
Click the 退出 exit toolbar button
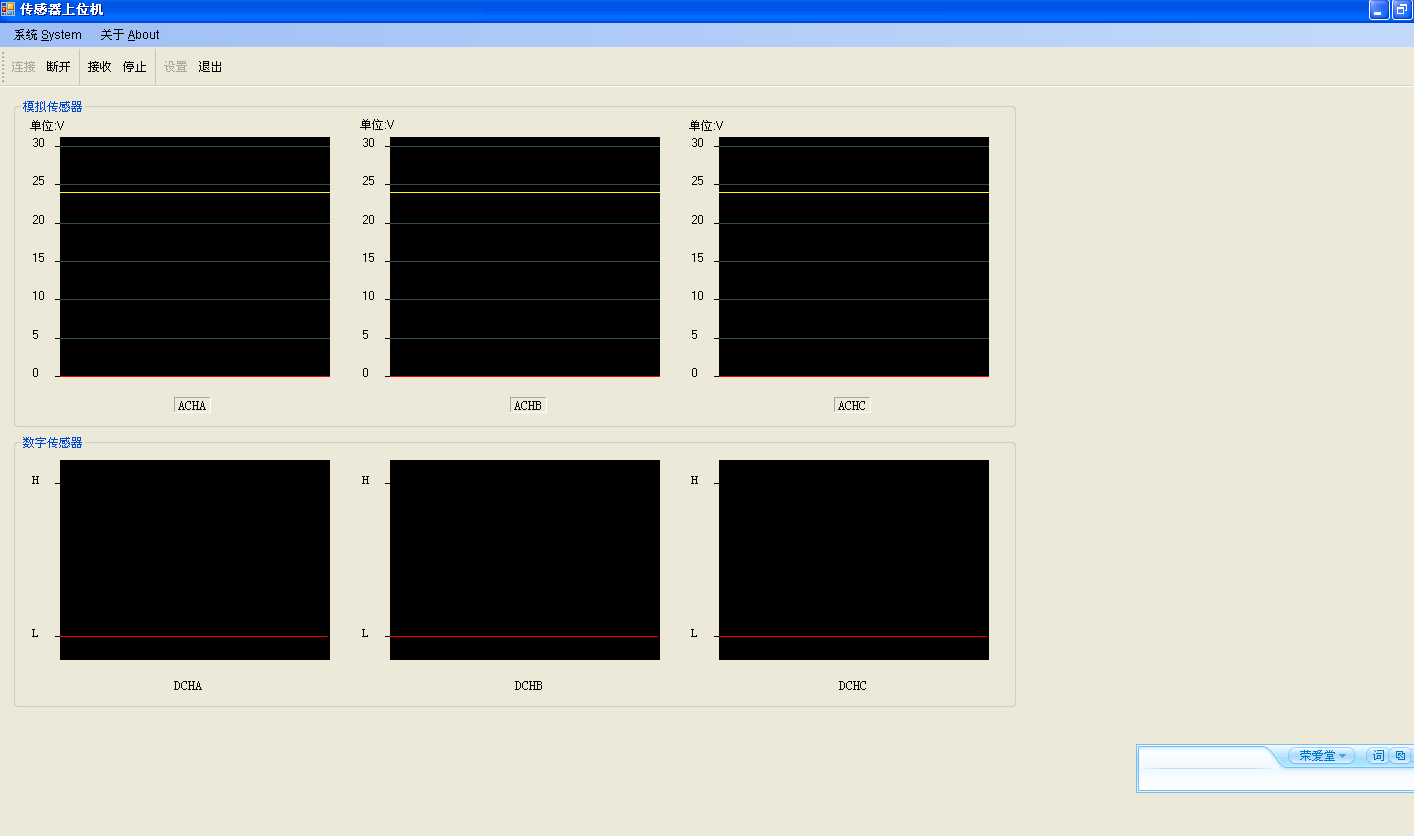pyautogui.click(x=210, y=67)
